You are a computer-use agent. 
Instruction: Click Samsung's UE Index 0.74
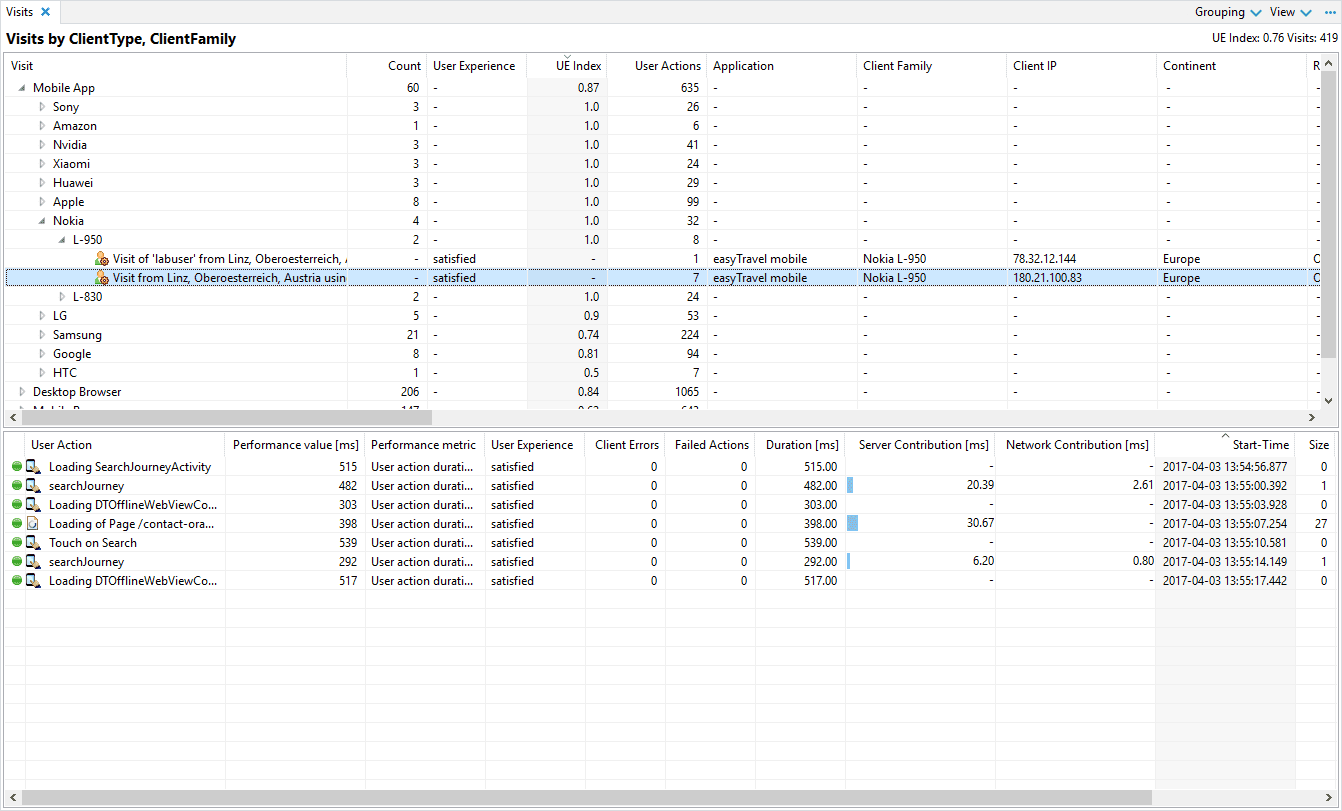pos(589,335)
